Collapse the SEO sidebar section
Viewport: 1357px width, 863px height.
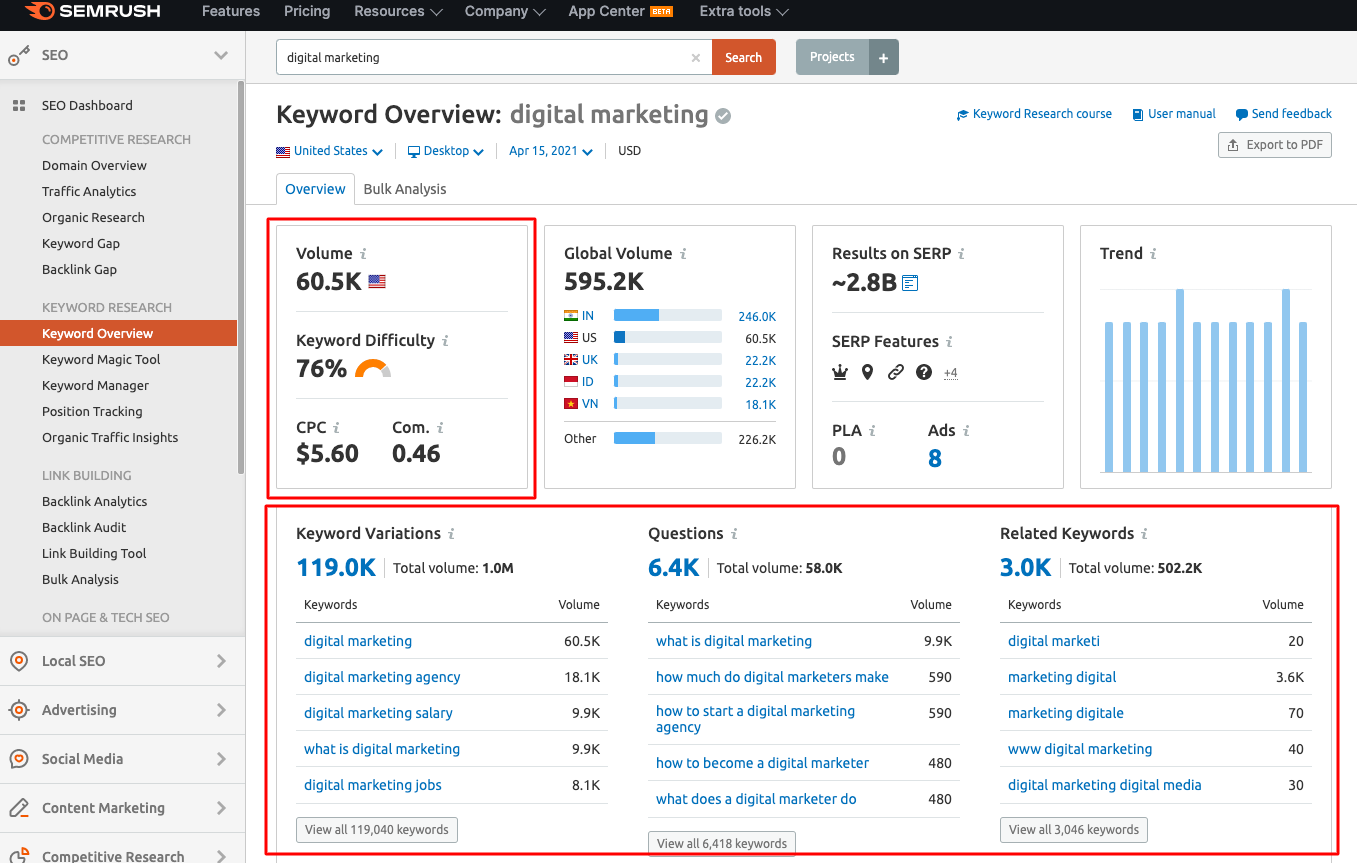click(x=221, y=56)
